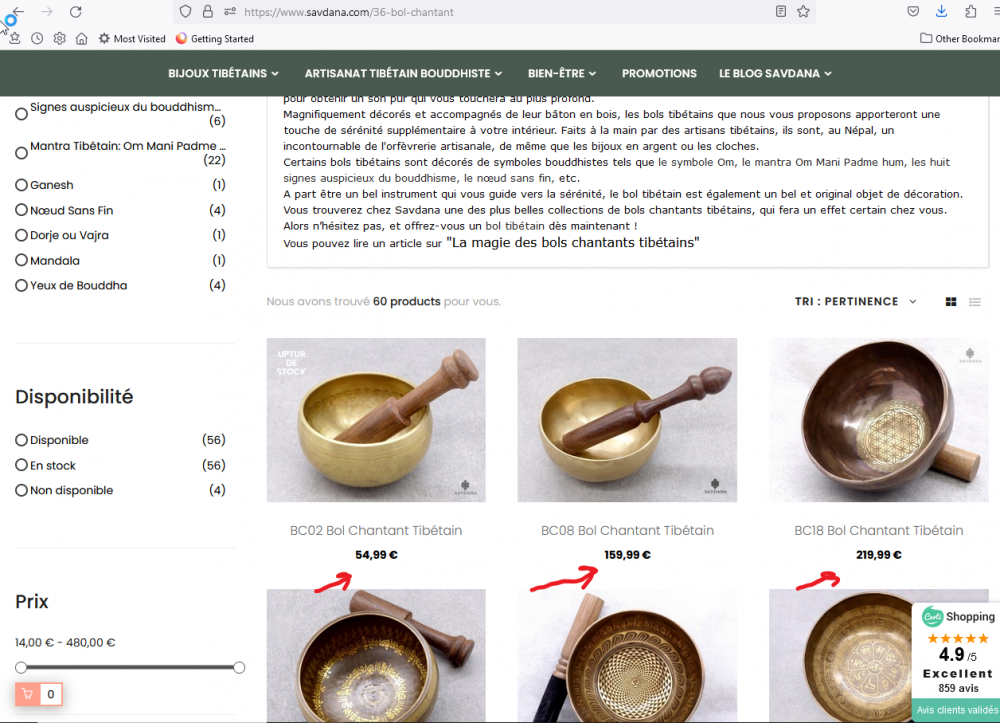Screen dimensions: 1000x723
Task: Open site permissions icon in address bar
Action: click(230, 11)
